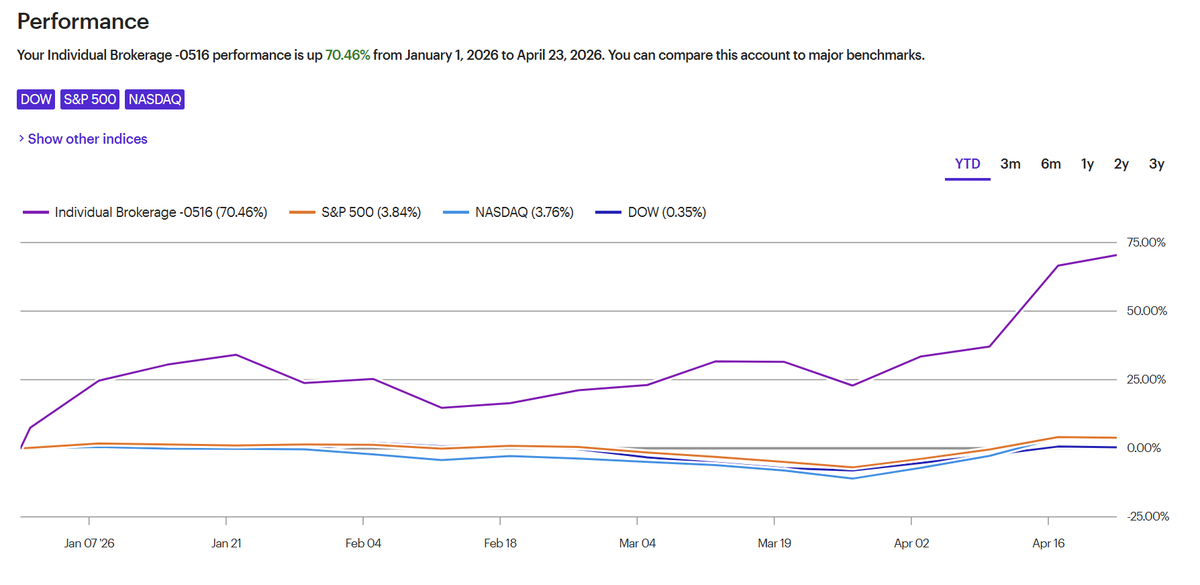Click the dark blue DOW legend line
1200x585 pixels.
608,212
